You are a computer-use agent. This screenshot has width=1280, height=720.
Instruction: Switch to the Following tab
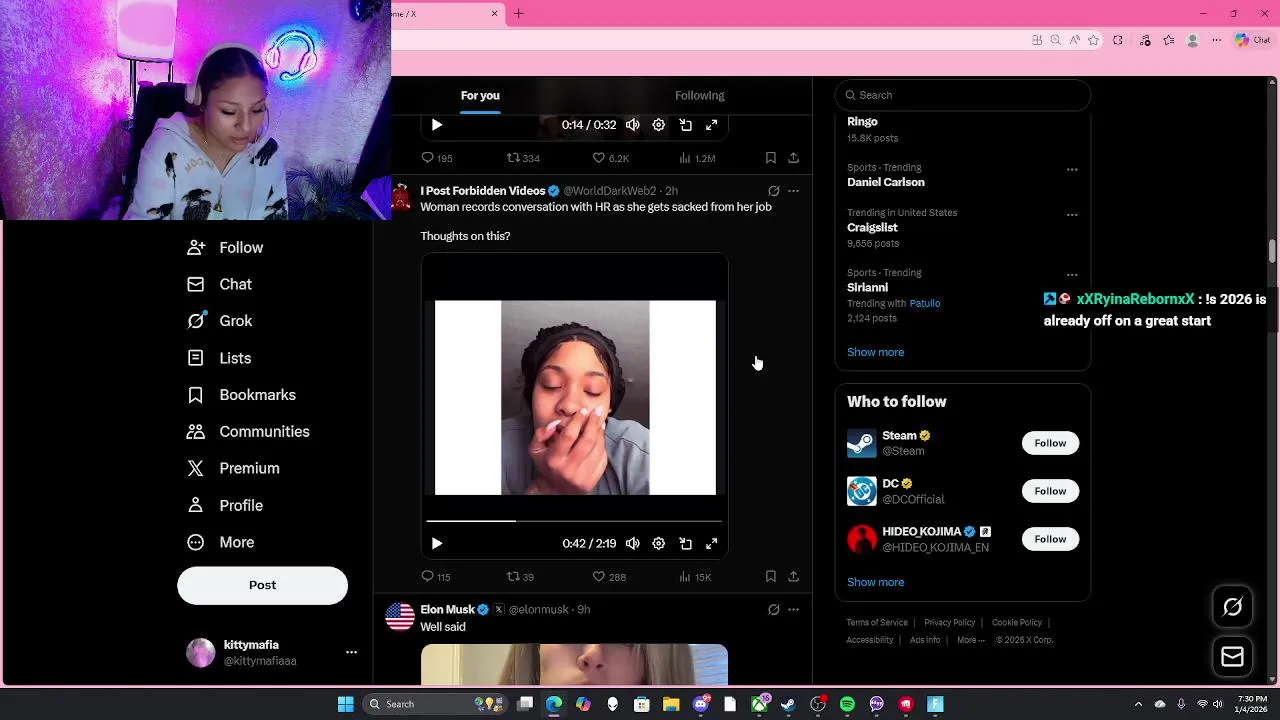(x=700, y=96)
